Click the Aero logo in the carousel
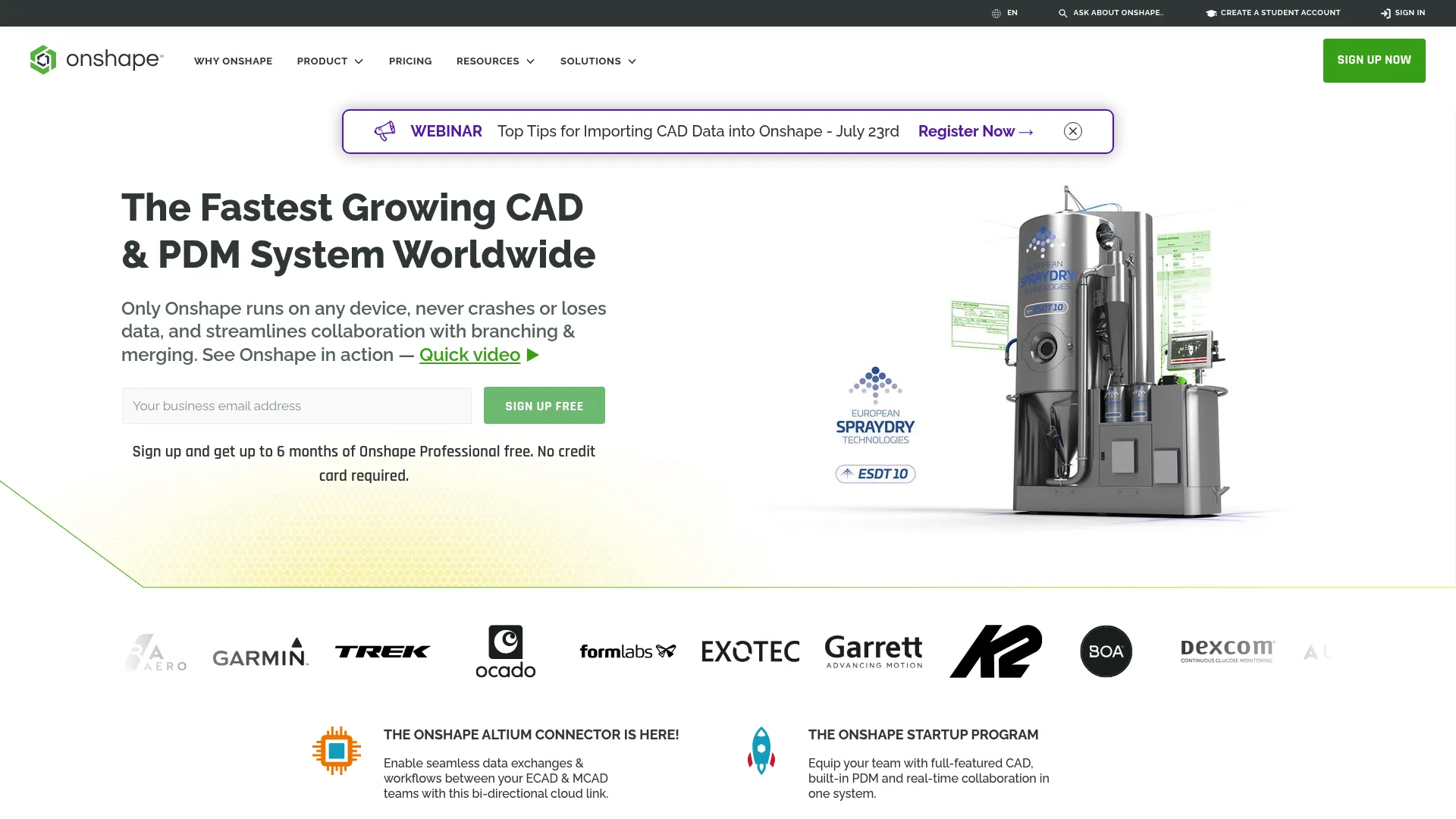Image resolution: width=1456 pixels, height=819 pixels. click(156, 652)
